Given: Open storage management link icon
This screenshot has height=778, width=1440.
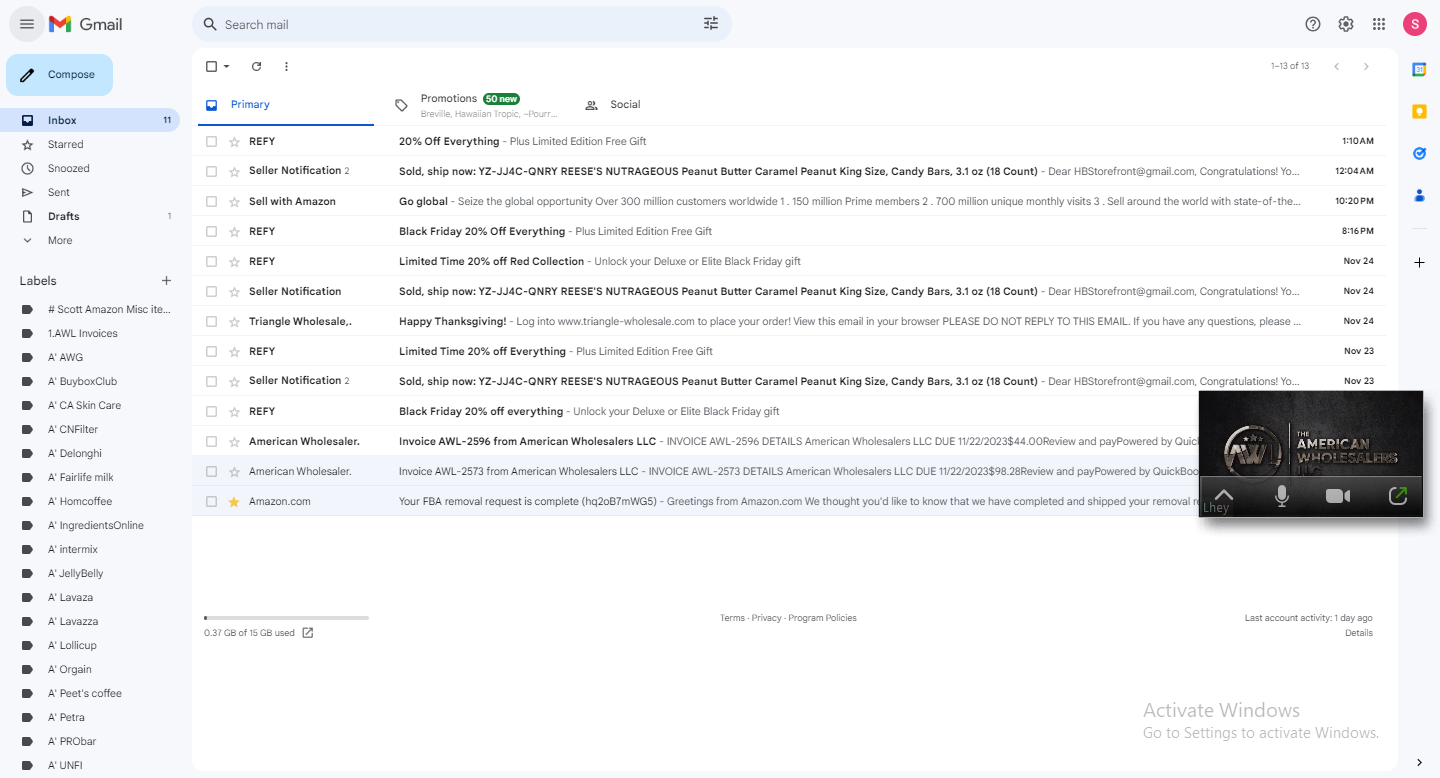Looking at the screenshot, I should [308, 633].
